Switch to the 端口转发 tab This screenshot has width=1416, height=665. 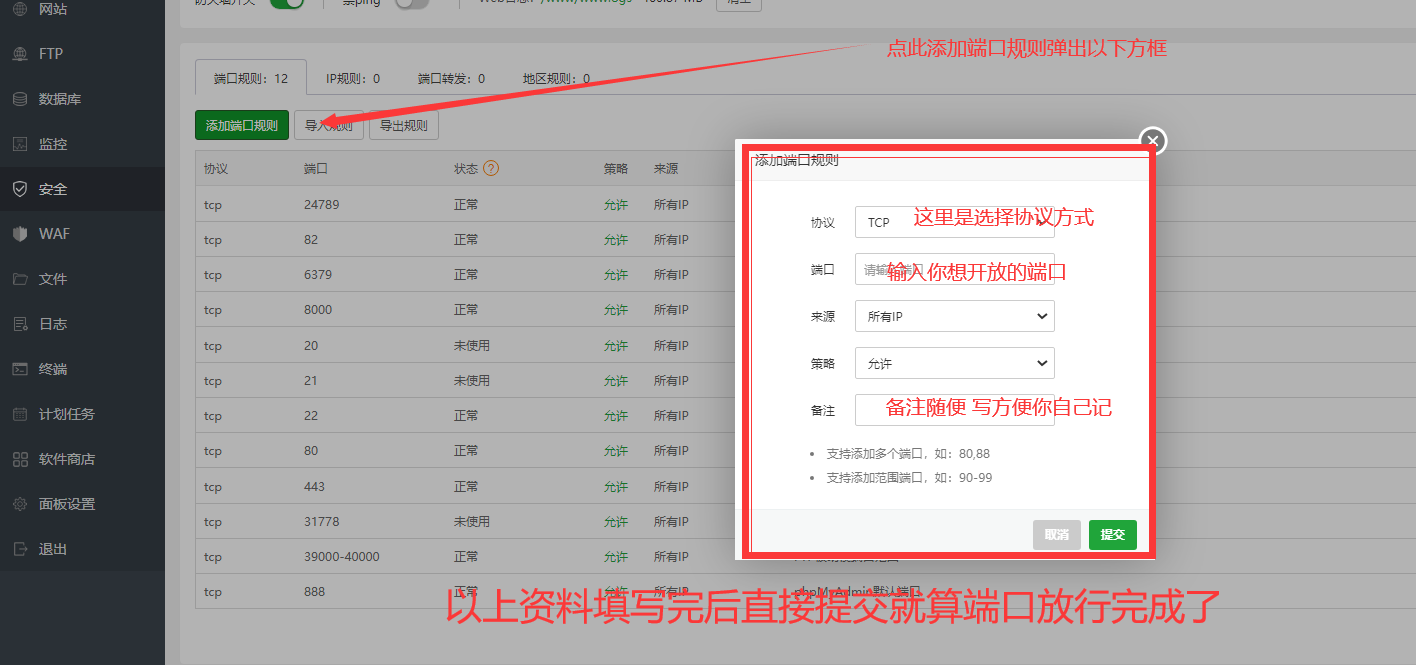coord(451,78)
